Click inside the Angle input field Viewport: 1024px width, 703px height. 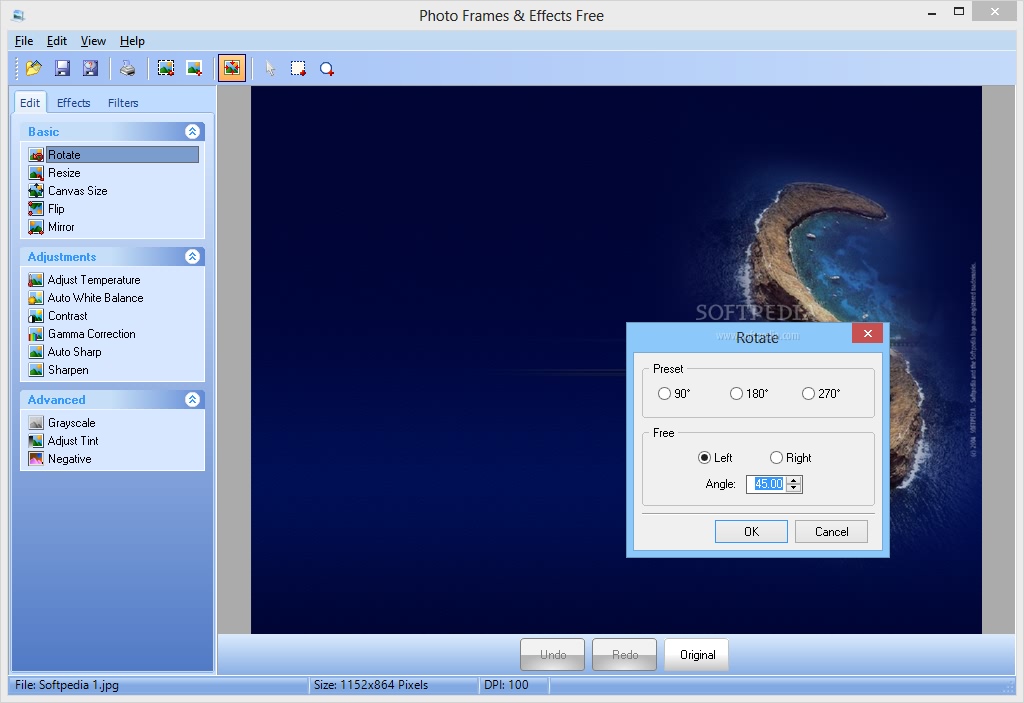pos(767,484)
